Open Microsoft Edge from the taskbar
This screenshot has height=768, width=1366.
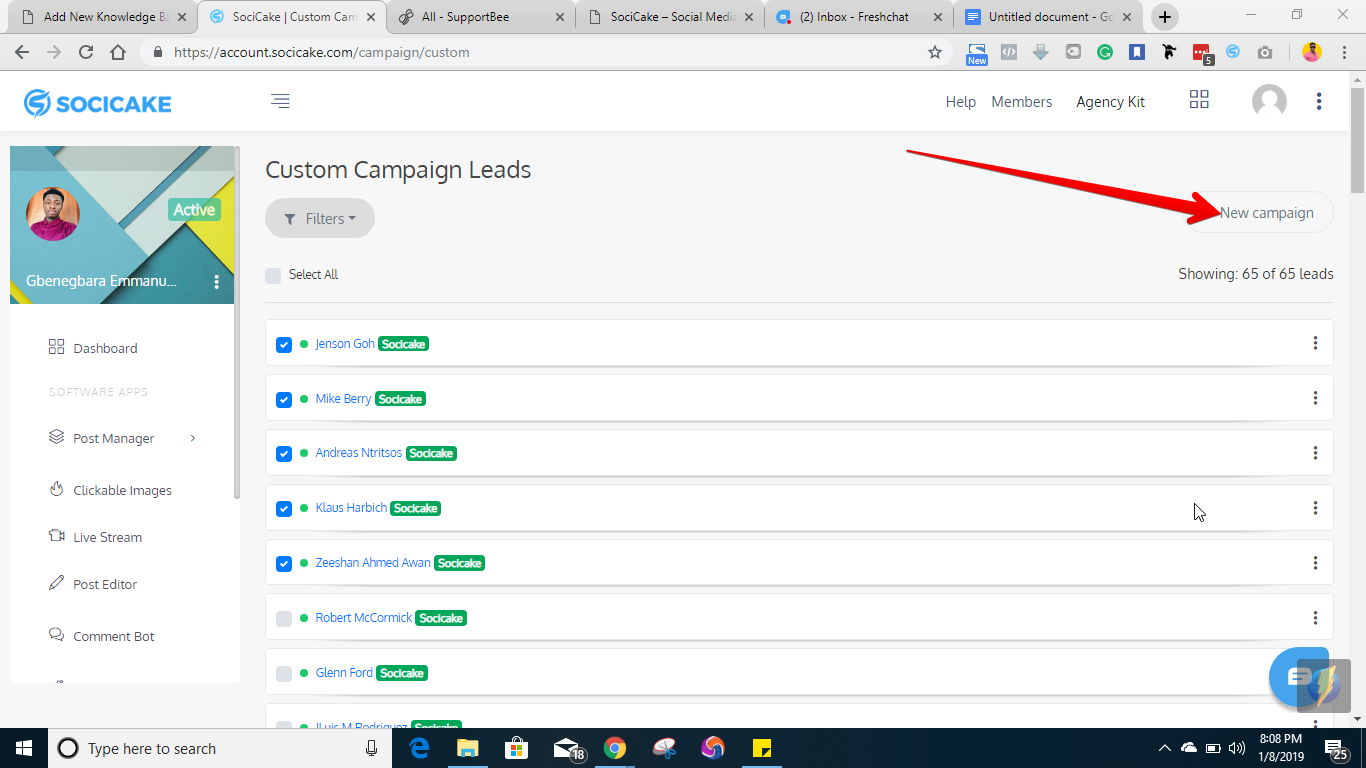(419, 748)
